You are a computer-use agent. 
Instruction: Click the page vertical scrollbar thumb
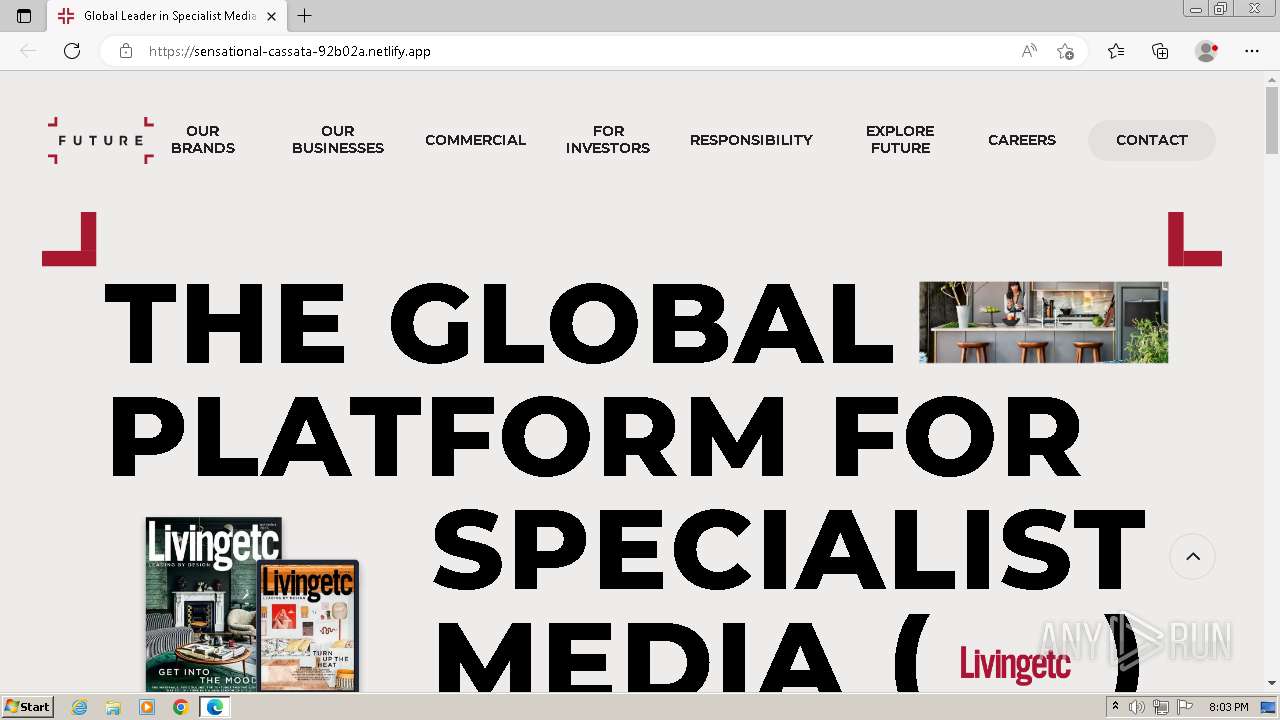tap(1272, 120)
